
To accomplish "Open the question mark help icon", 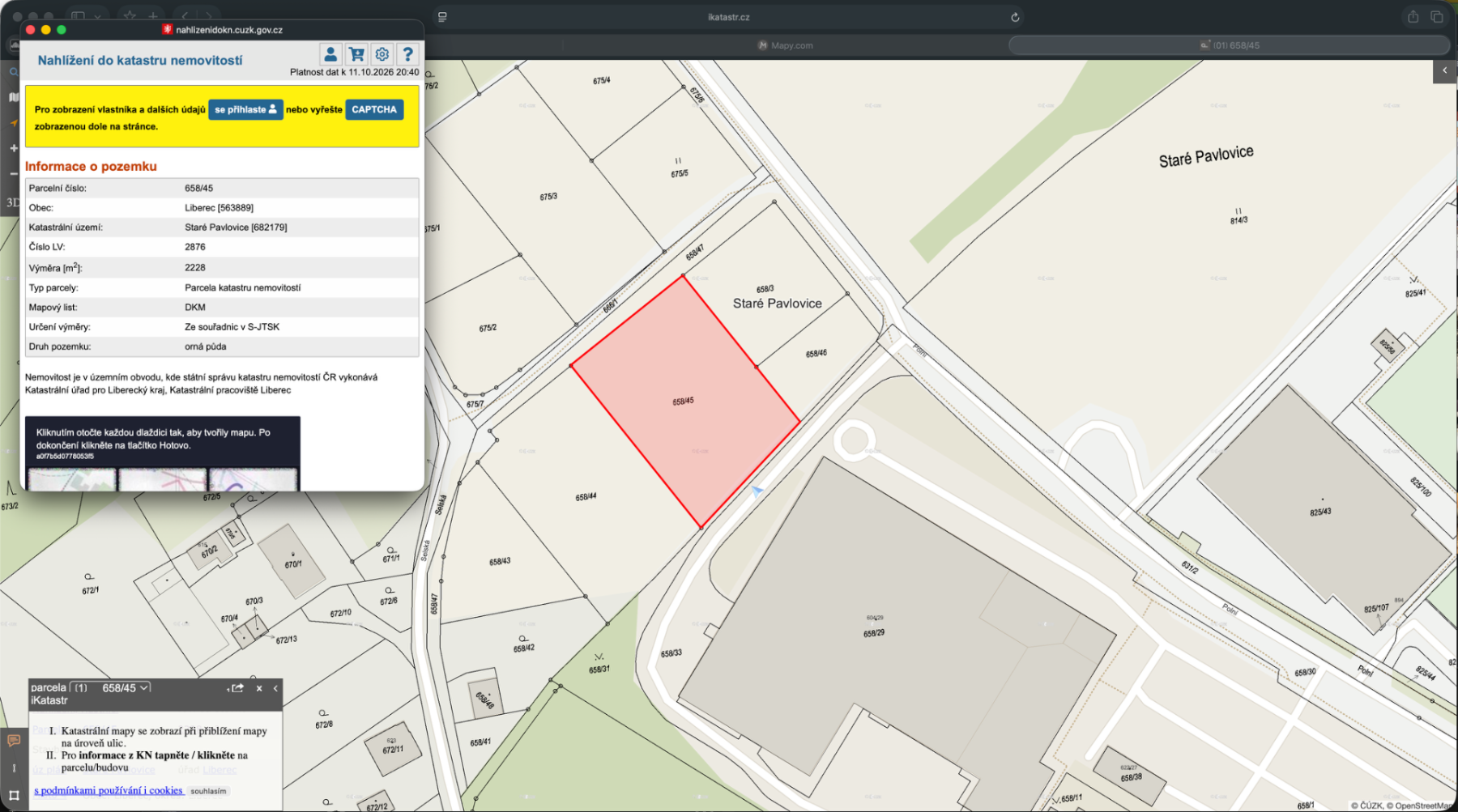I will coord(408,54).
